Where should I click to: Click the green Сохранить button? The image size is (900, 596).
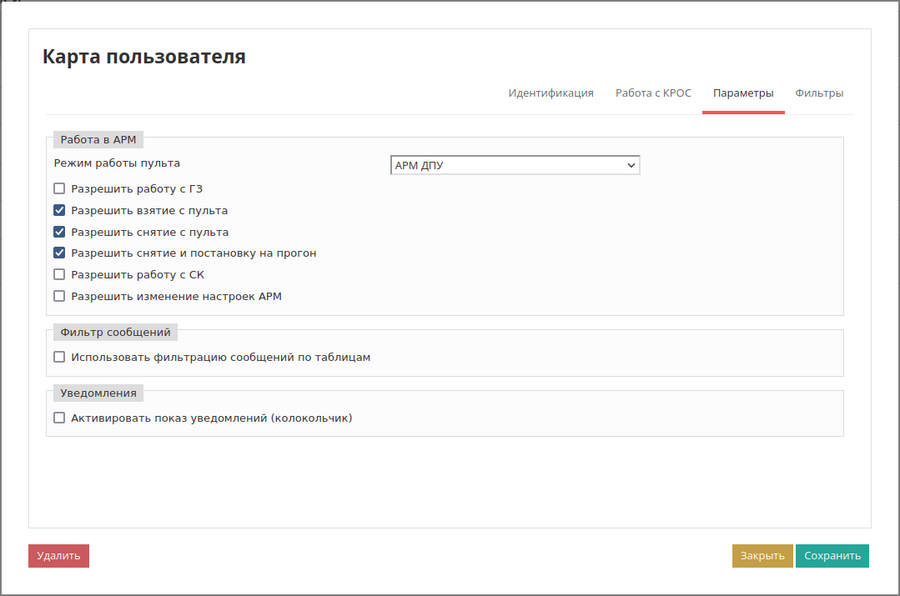pos(832,556)
